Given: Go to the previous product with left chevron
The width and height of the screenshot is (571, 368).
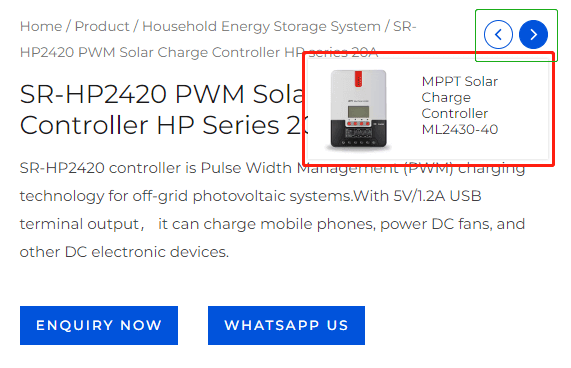Looking at the screenshot, I should [x=498, y=35].
